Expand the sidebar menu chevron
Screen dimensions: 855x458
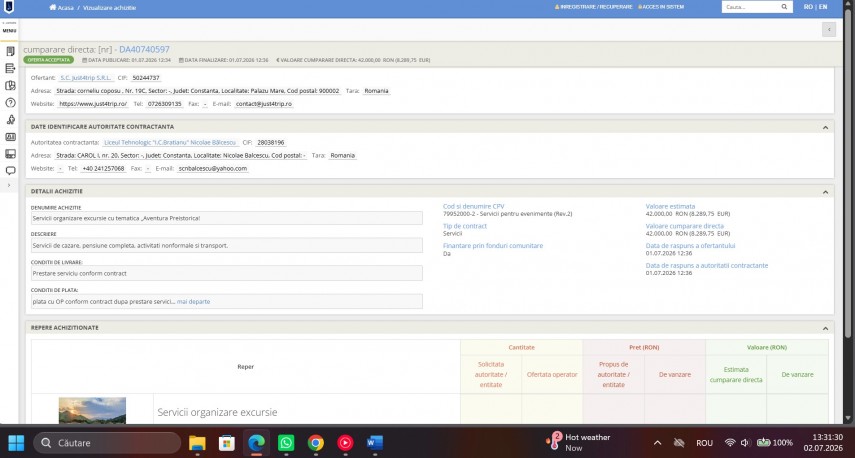(x=9, y=185)
